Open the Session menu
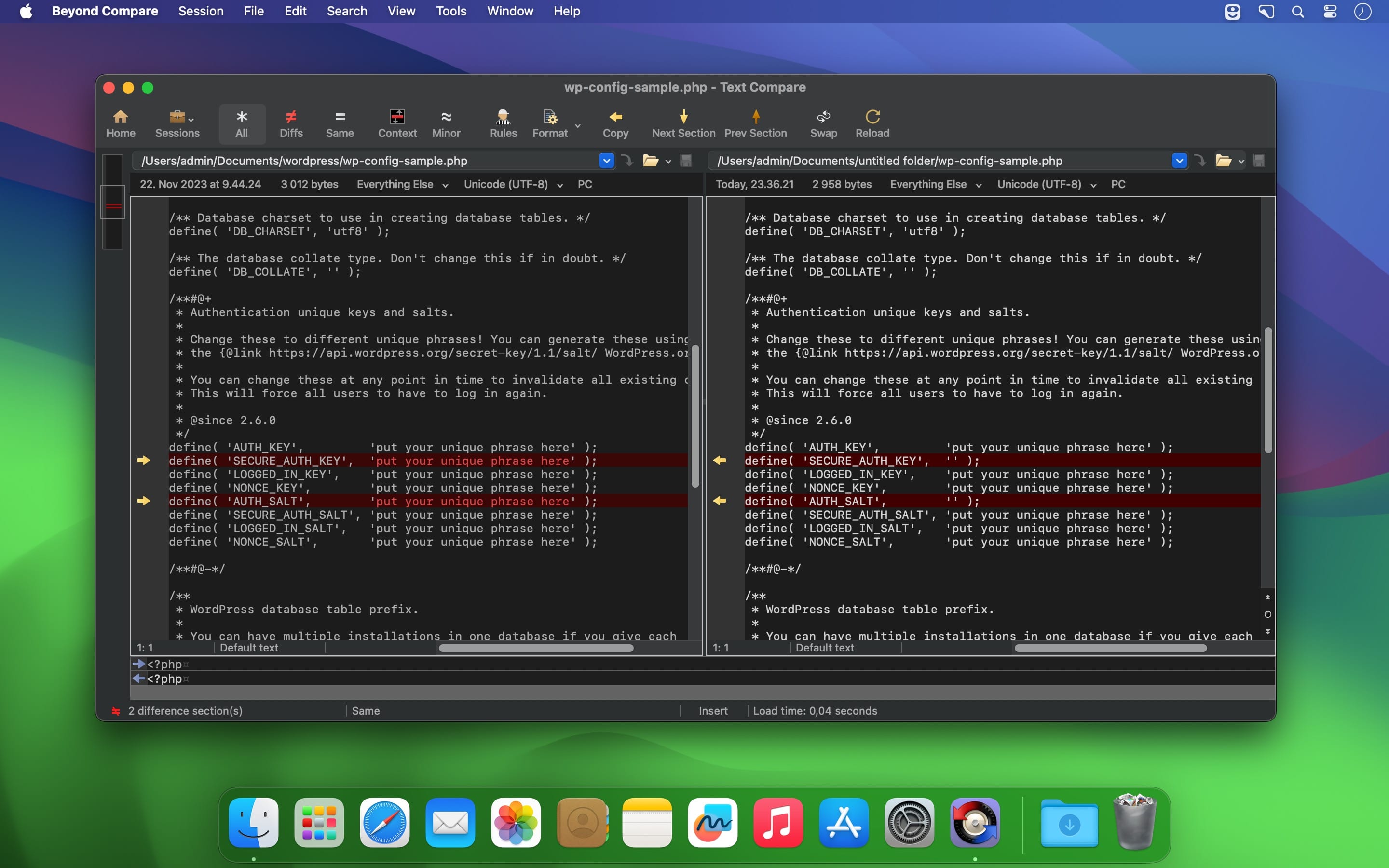The image size is (1389, 868). point(201,11)
